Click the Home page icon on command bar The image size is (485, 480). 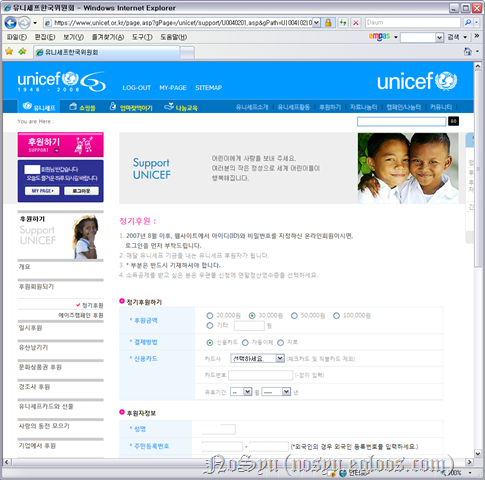(467, 51)
